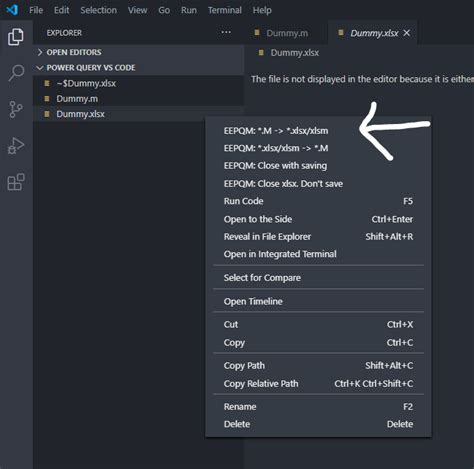This screenshot has height=469, width=474.
Task: Open the Extensions view icon
Action: 16,182
